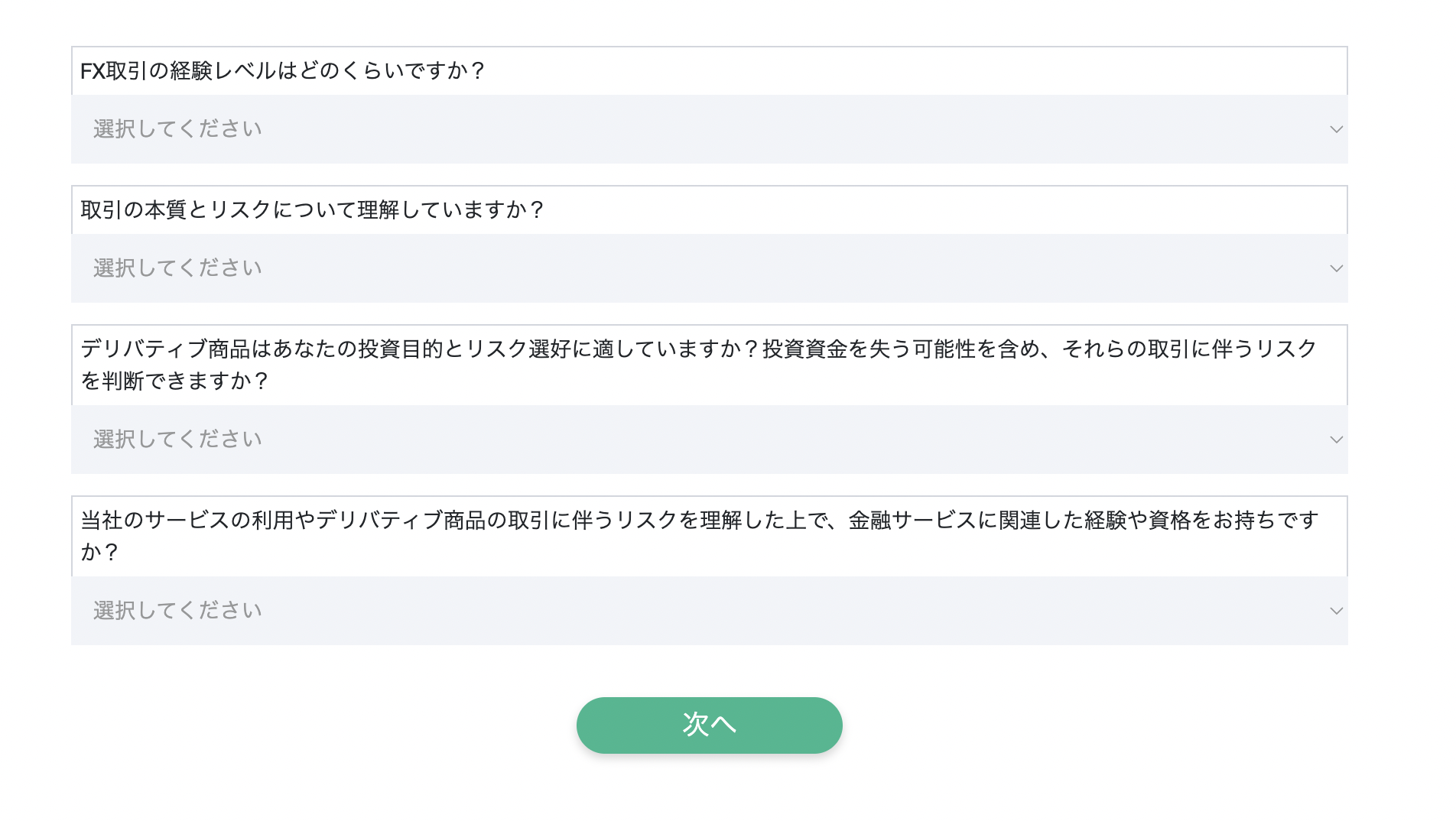Click the question text FX取引の経験レベルはどのくらいですか？
The height and width of the screenshot is (821, 1456).
pos(283,71)
